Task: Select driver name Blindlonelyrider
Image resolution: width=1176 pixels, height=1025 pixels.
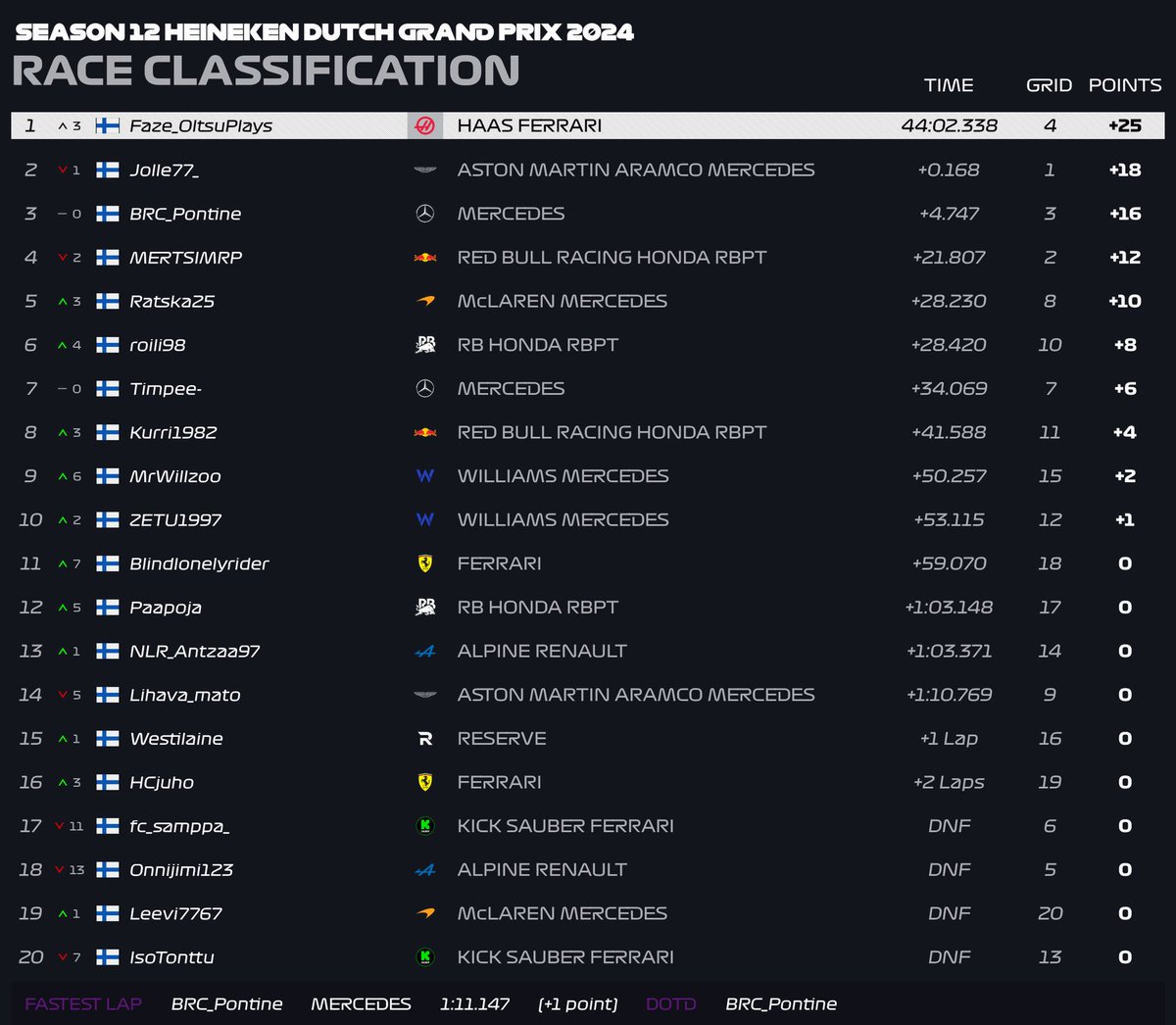Action: coord(199,564)
